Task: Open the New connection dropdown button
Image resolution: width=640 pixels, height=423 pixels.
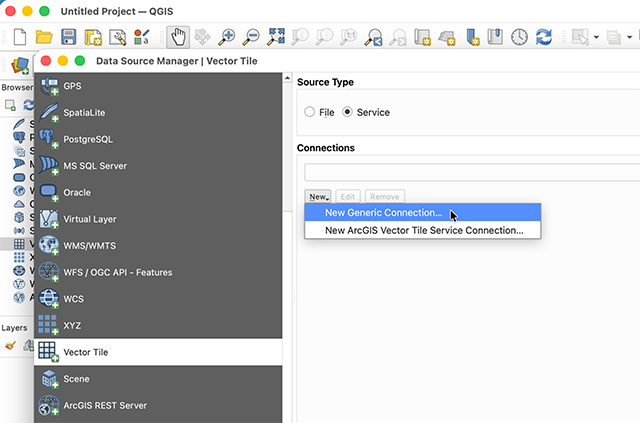Action: click(x=318, y=197)
